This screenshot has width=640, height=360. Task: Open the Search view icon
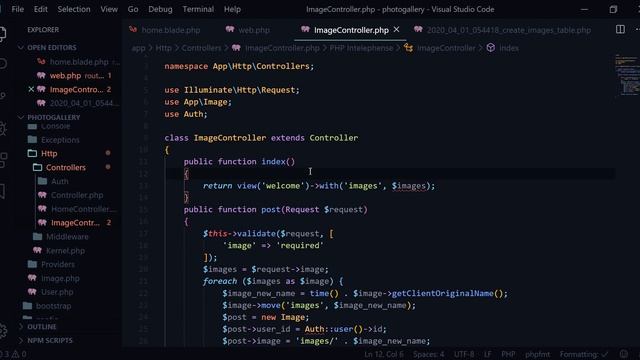(3, 63)
